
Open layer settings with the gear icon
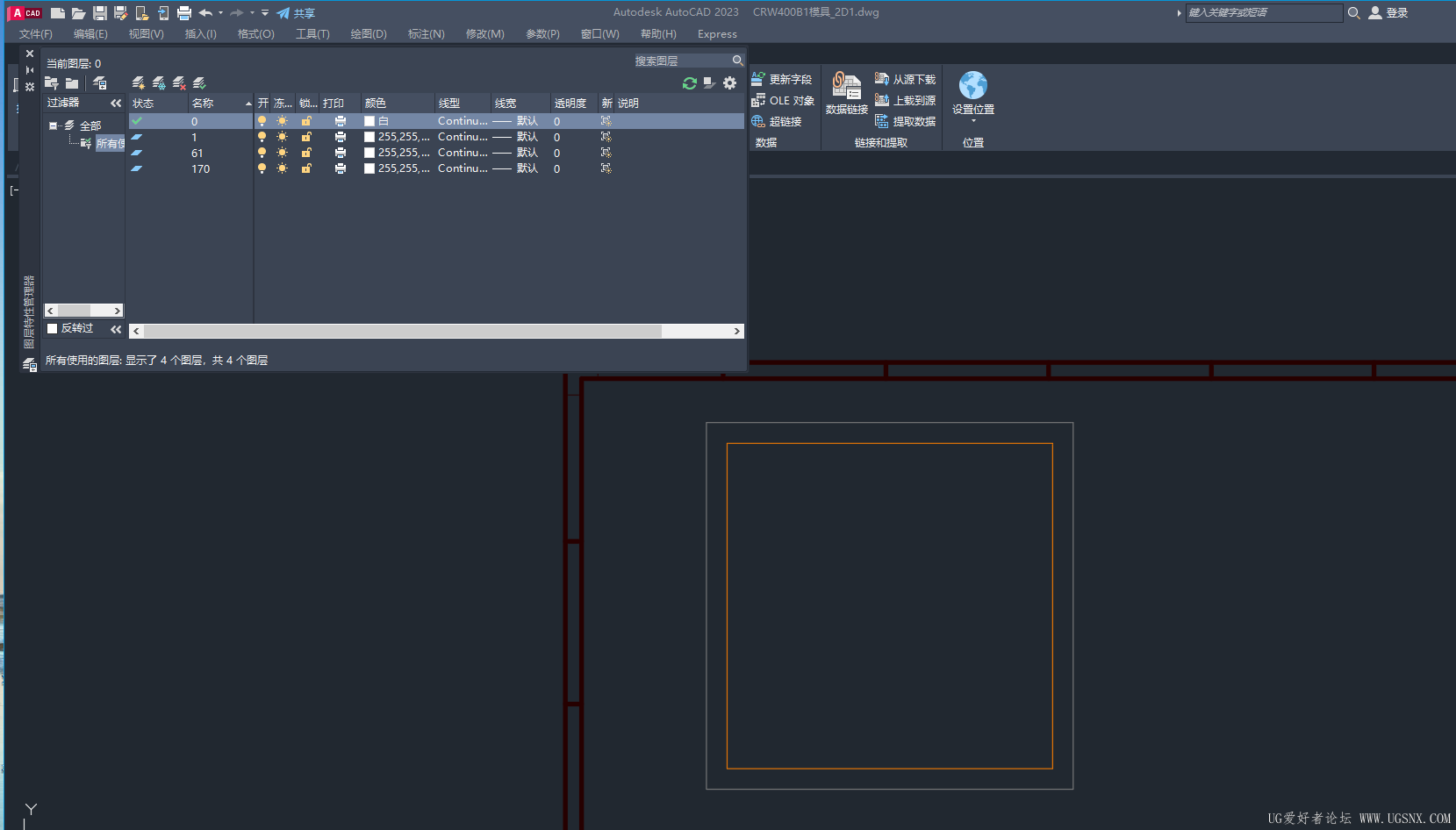point(730,83)
